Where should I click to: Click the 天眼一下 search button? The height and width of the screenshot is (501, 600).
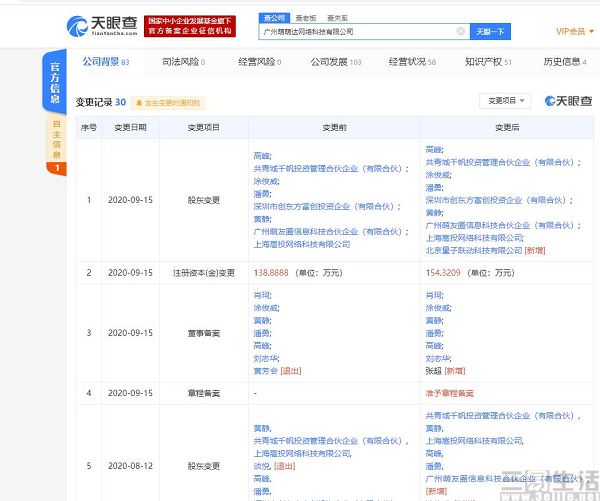click(490, 31)
